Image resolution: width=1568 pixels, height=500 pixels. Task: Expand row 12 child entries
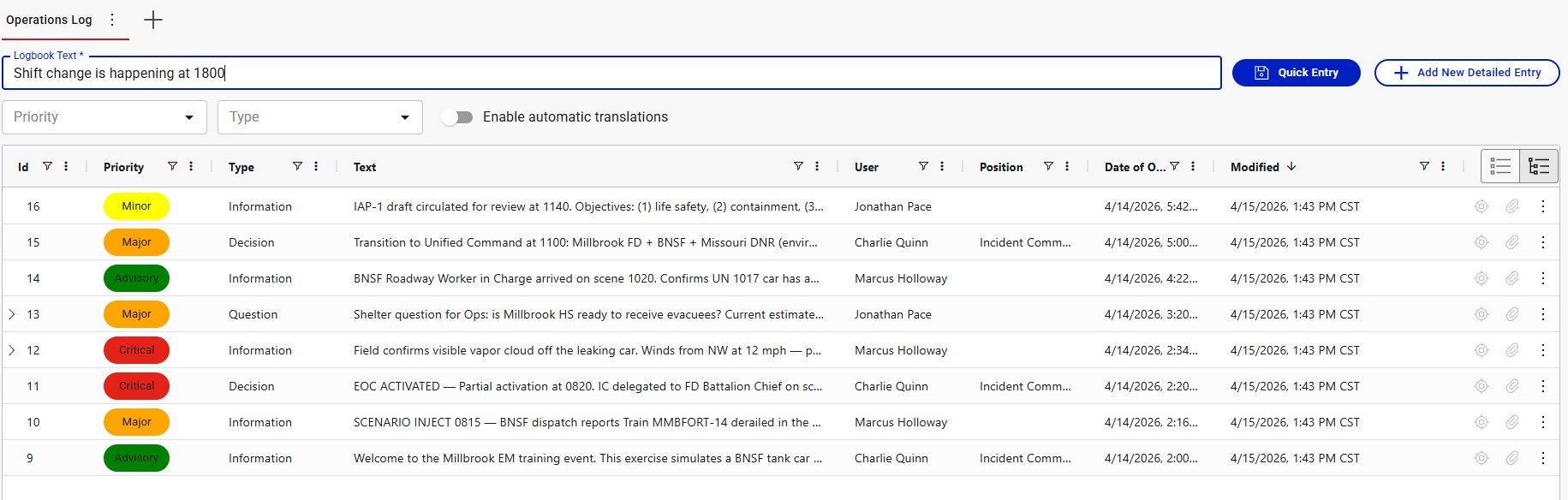pos(12,350)
